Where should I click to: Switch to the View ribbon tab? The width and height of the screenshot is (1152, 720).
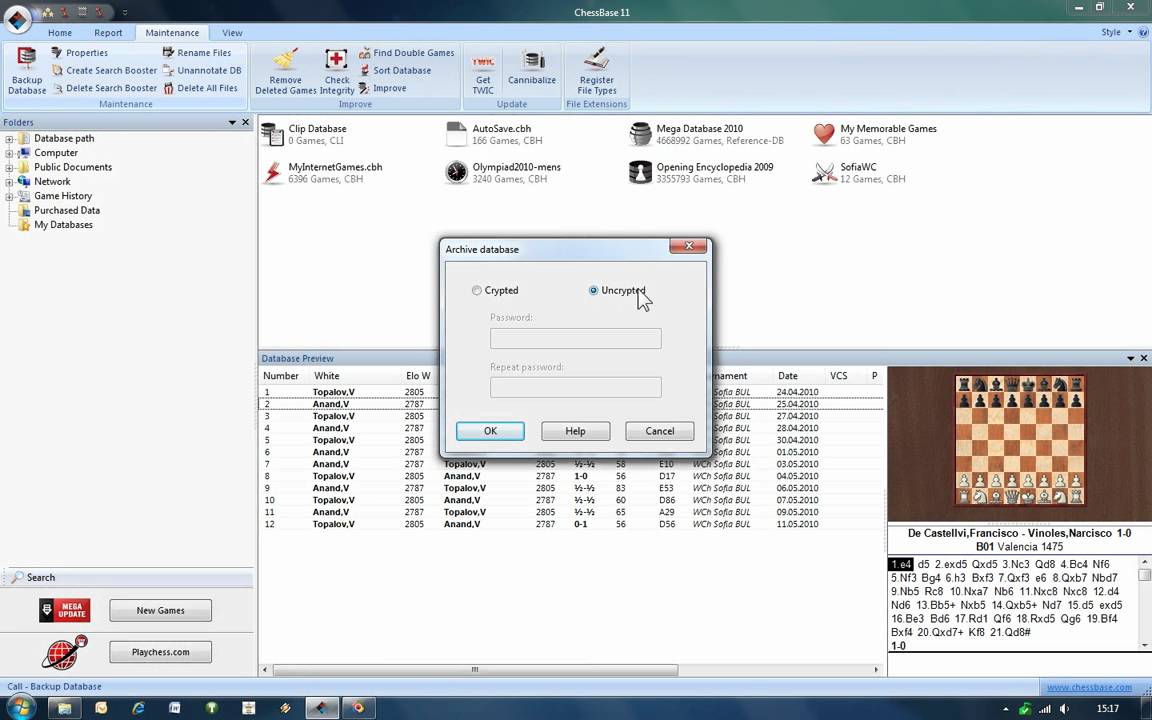pos(232,32)
